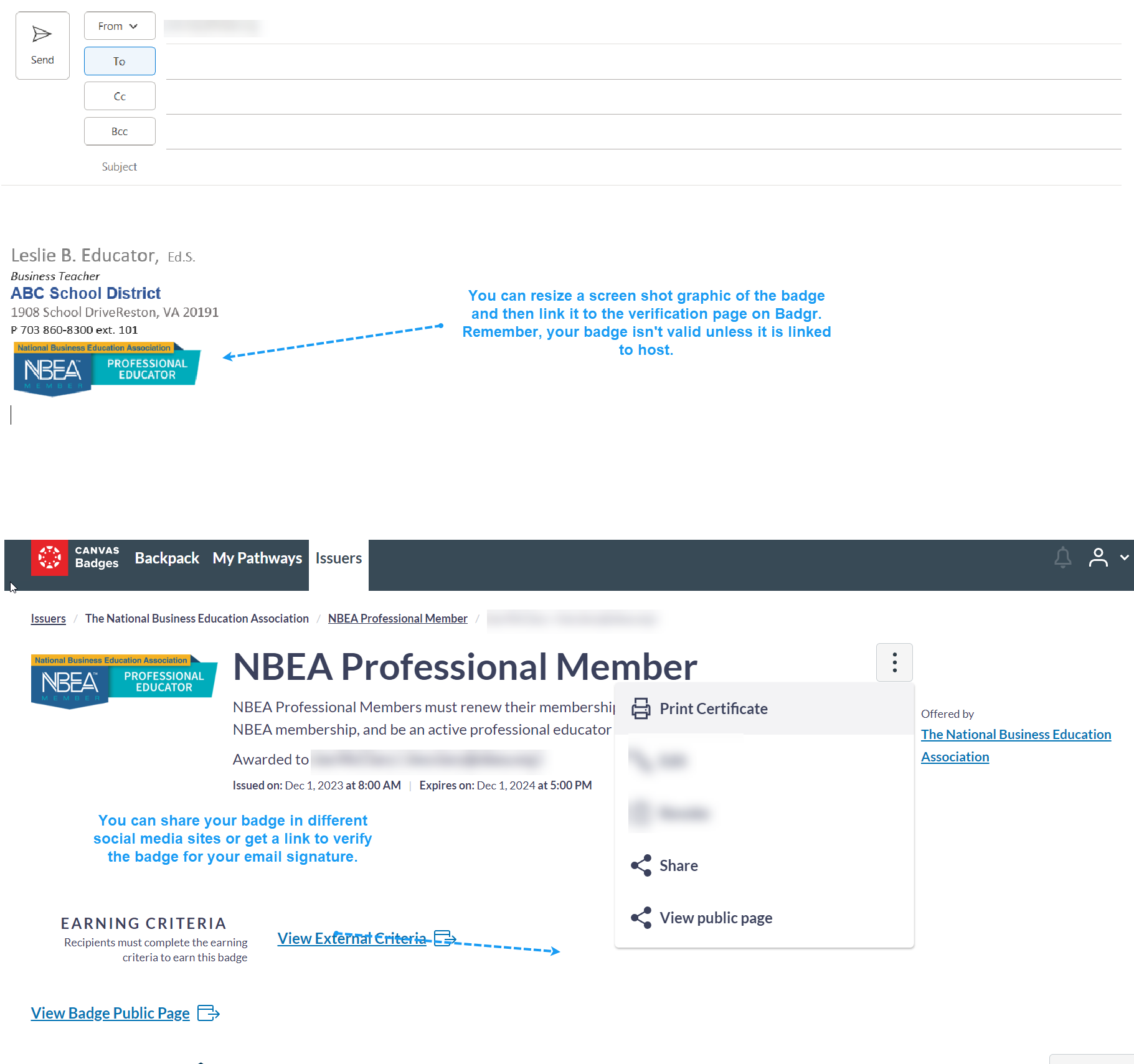
Task: Expand the From address dropdown
Action: [x=119, y=26]
